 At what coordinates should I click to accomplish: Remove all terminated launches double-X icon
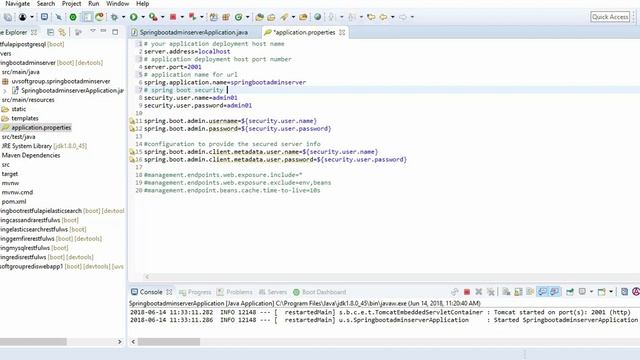pos(491,292)
